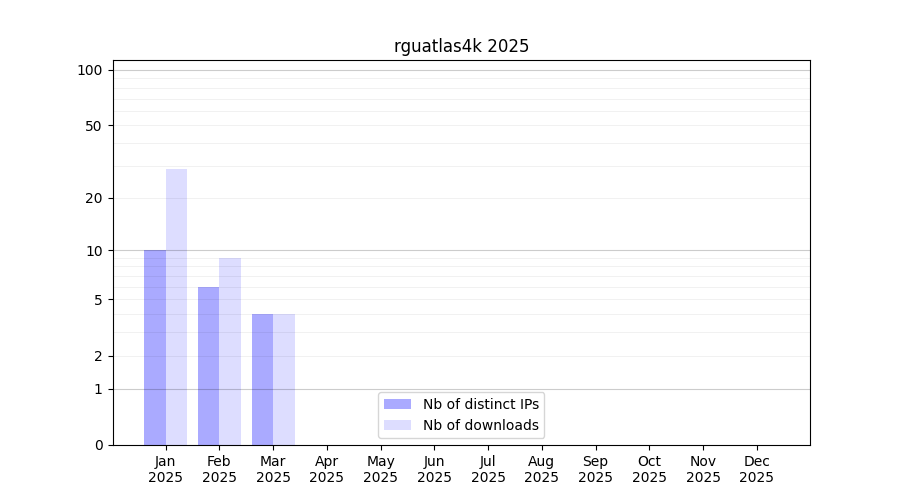Select the March downloads light bar

[x=284, y=379]
